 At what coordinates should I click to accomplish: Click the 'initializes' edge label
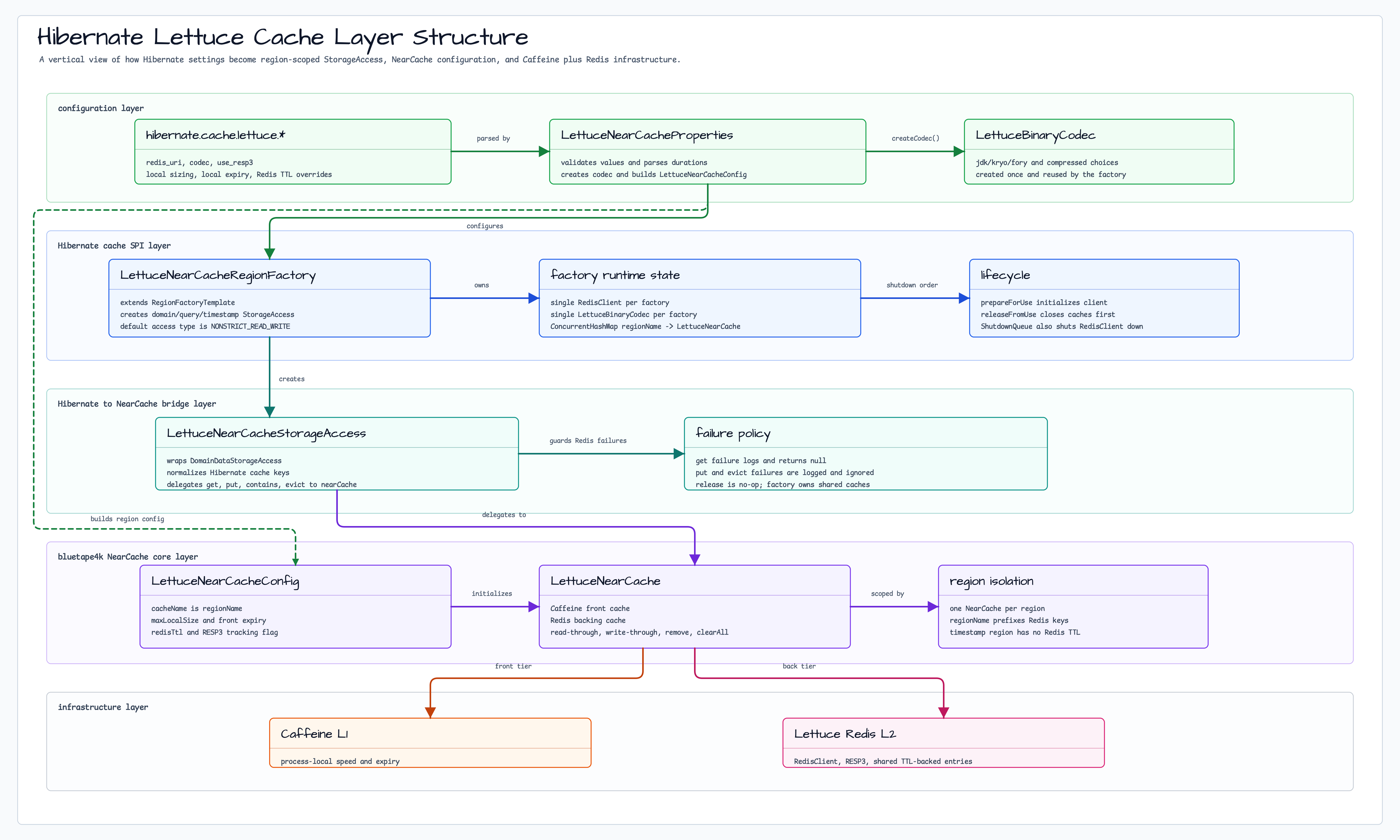pyautogui.click(x=492, y=594)
